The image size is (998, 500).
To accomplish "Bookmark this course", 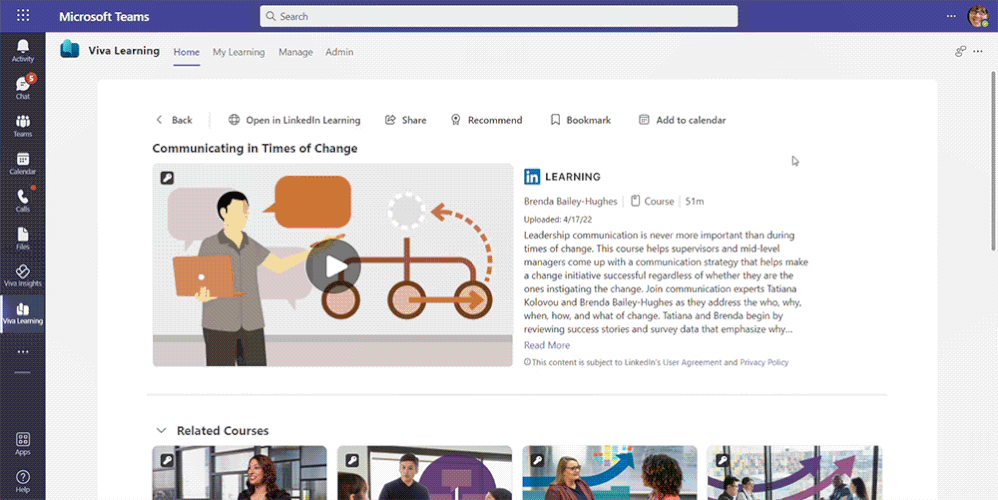I will click(580, 120).
